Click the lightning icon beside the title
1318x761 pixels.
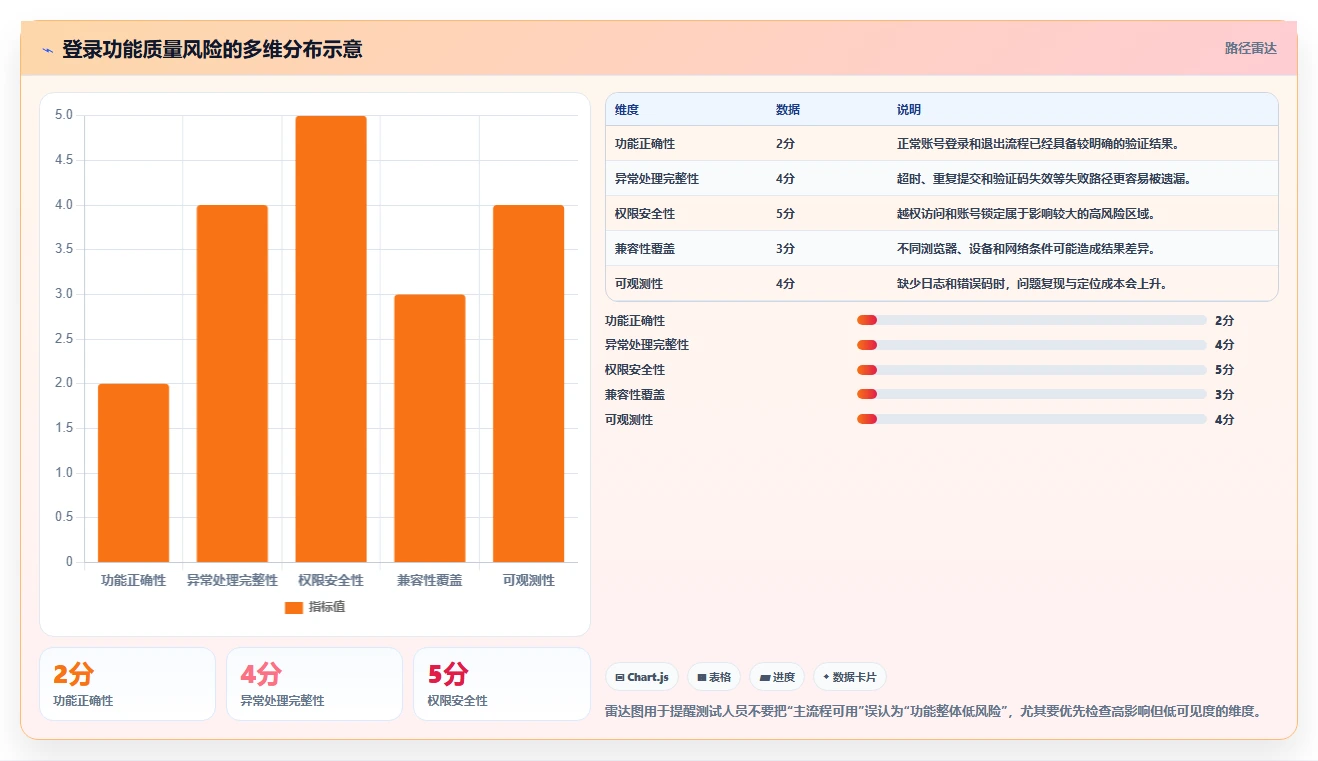pyautogui.click(x=48, y=49)
